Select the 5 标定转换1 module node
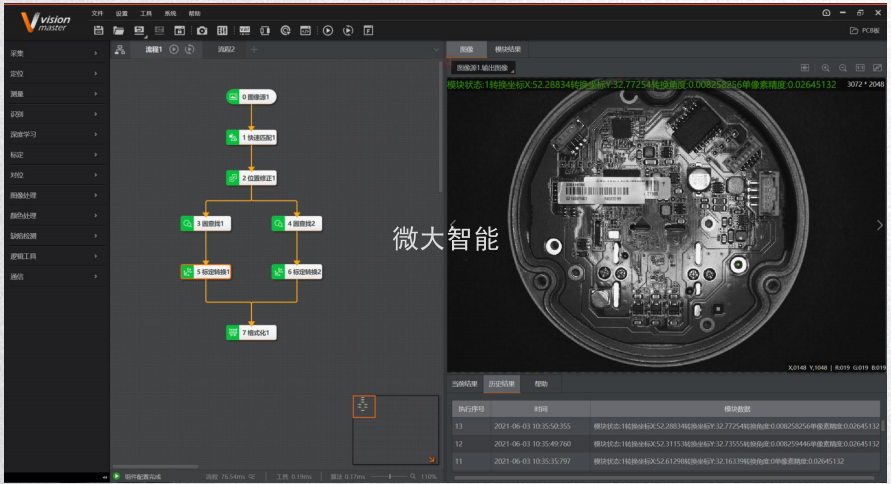This screenshot has height=484, width=891. [206, 272]
